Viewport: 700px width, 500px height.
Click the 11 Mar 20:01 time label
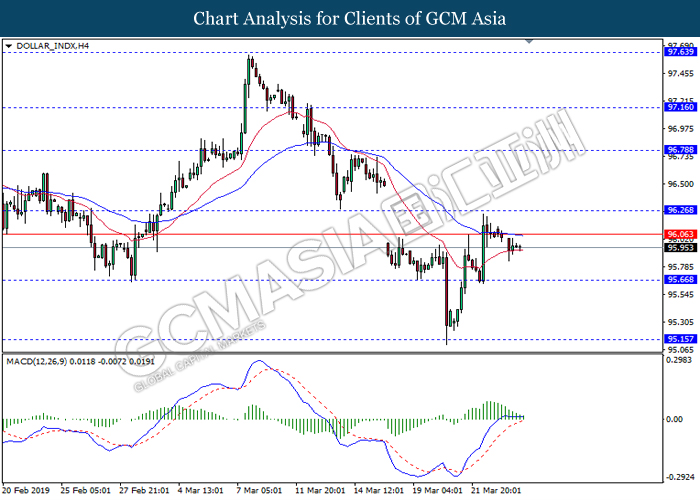pyautogui.click(x=320, y=490)
